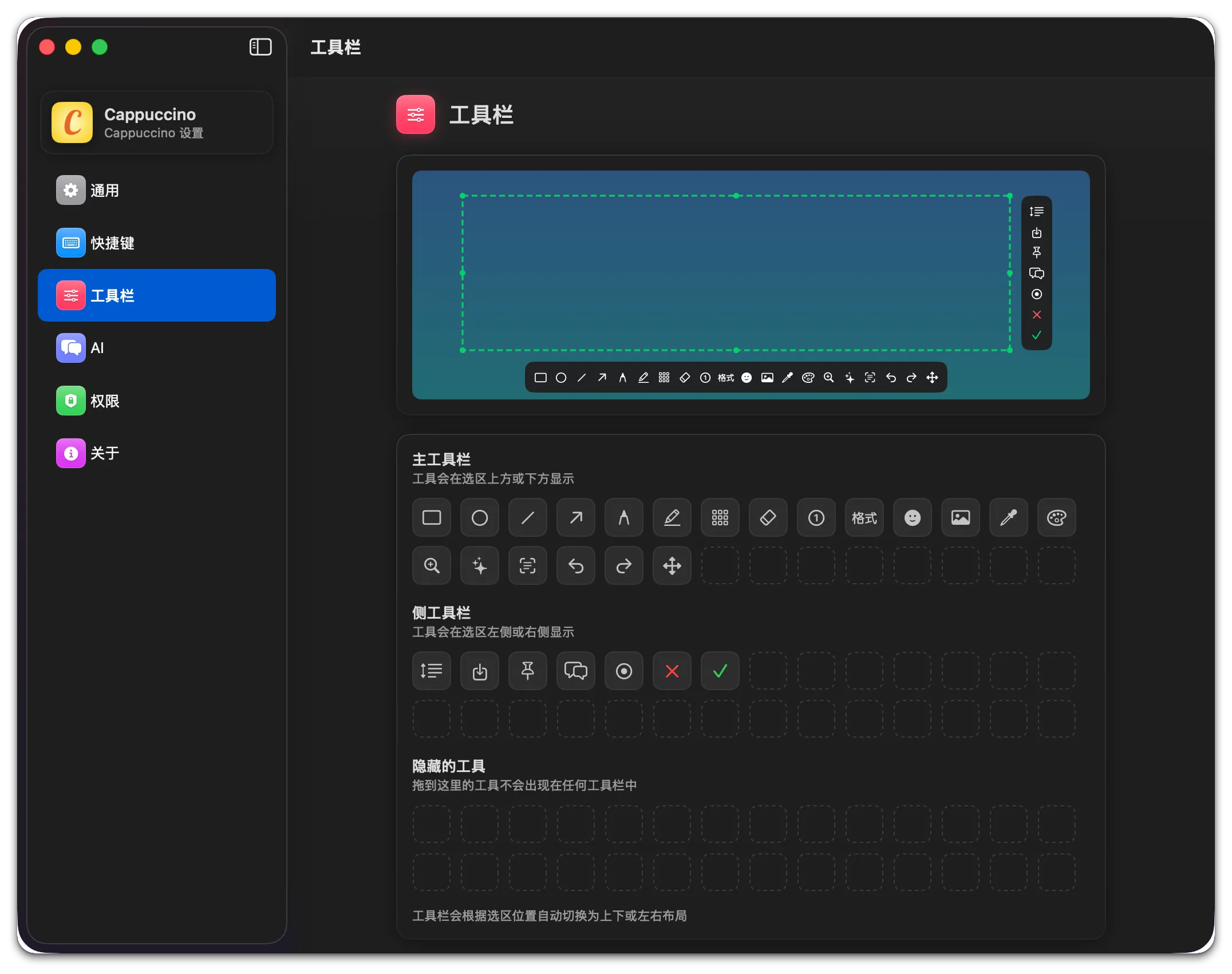This screenshot has width=1232, height=974.
Task: Click the 侧工具栏 section heading
Action: point(441,613)
